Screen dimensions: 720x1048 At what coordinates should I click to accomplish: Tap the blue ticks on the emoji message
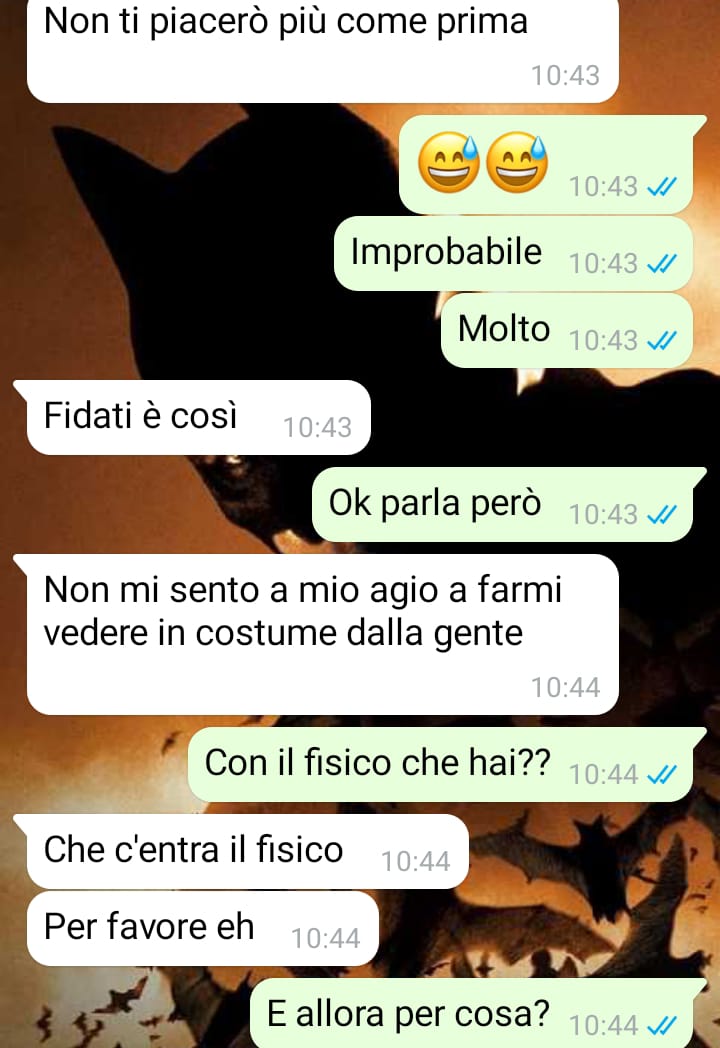[663, 186]
